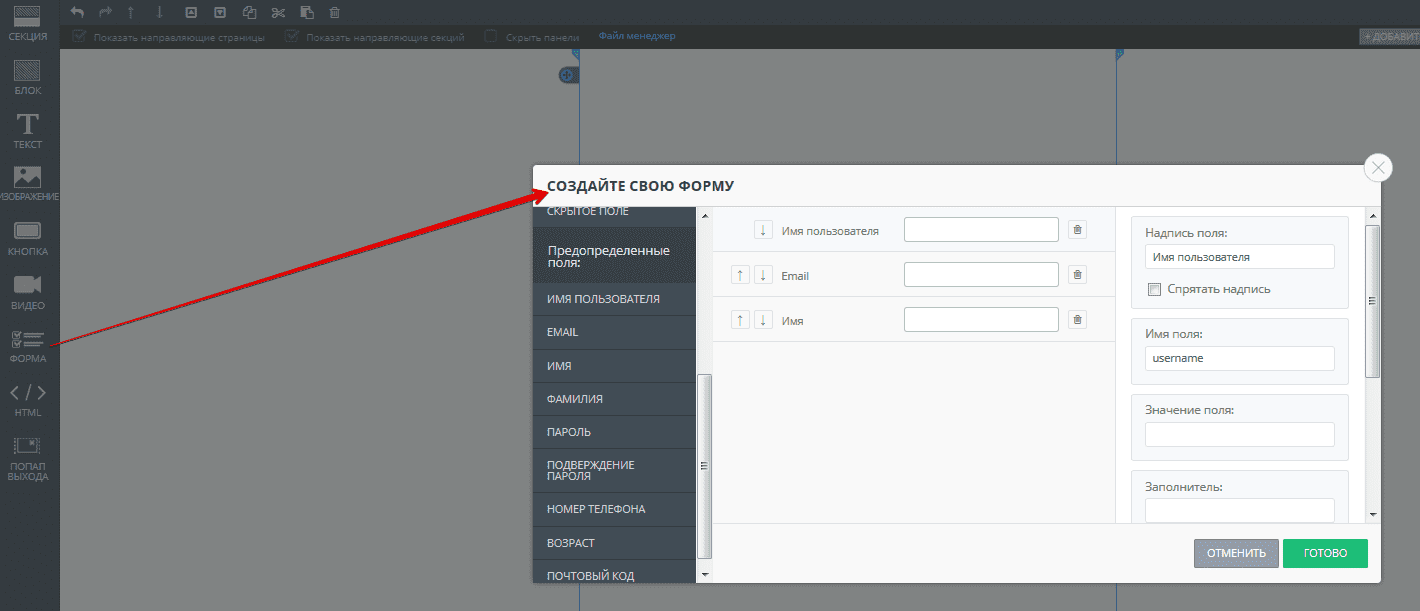This screenshot has width=1420, height=611.
Task: Select the Текст tool
Action: tap(28, 131)
